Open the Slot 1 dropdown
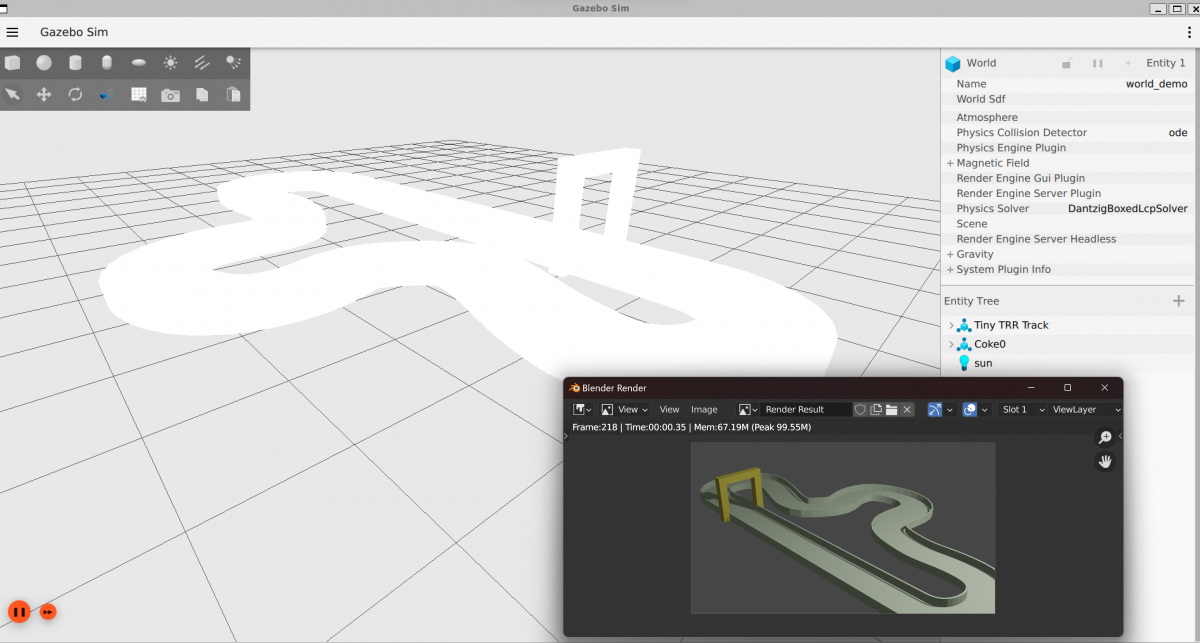This screenshot has width=1200, height=643. 1022,409
